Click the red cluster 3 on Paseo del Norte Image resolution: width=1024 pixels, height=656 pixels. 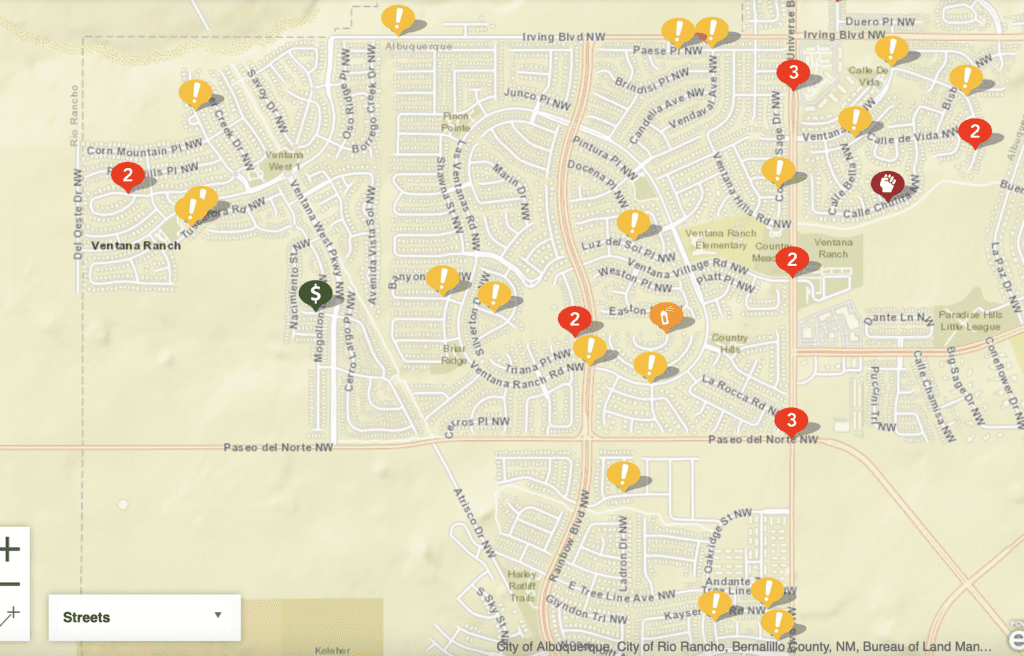pyautogui.click(x=793, y=421)
